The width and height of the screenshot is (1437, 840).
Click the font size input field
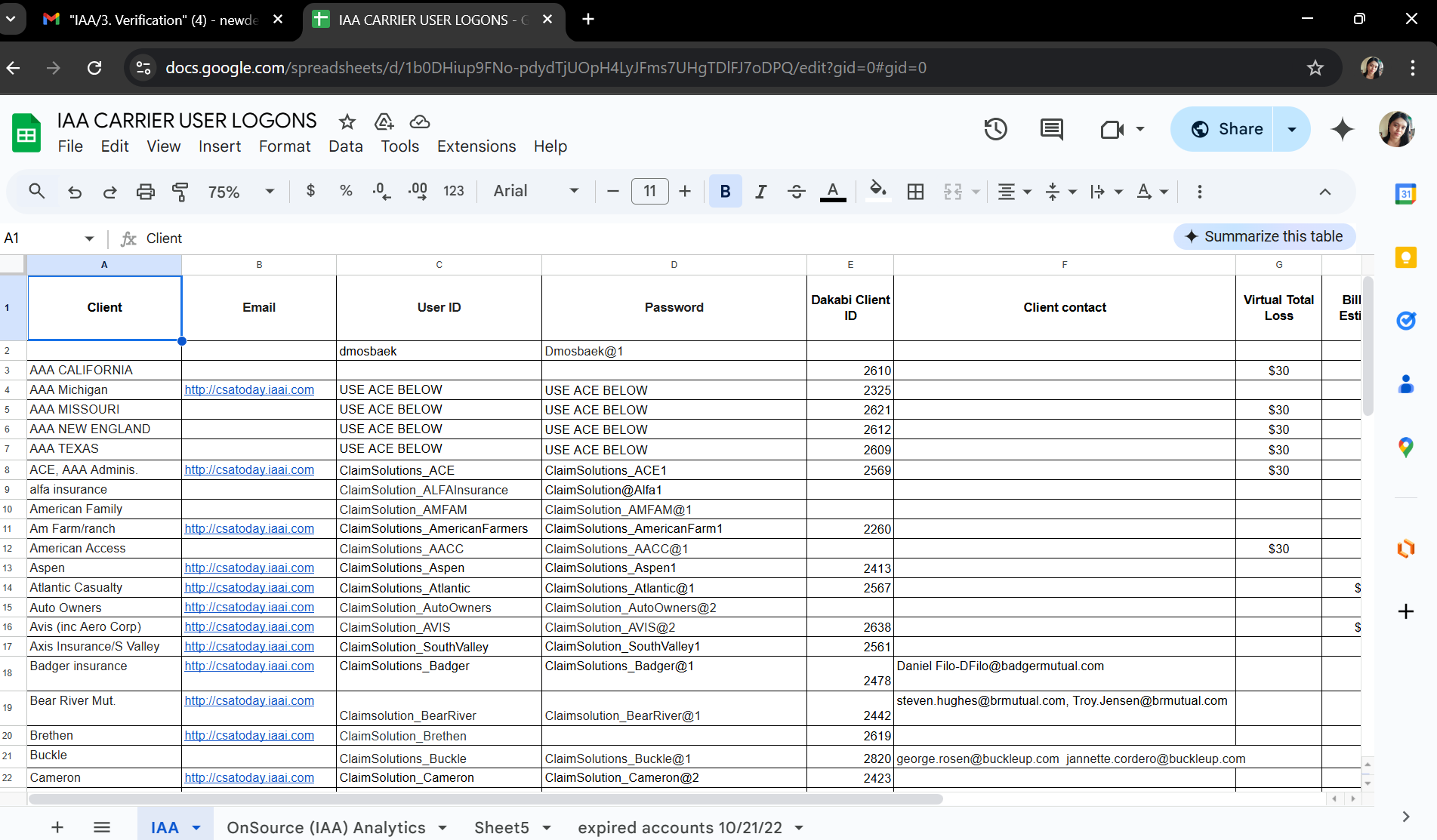[x=649, y=192]
